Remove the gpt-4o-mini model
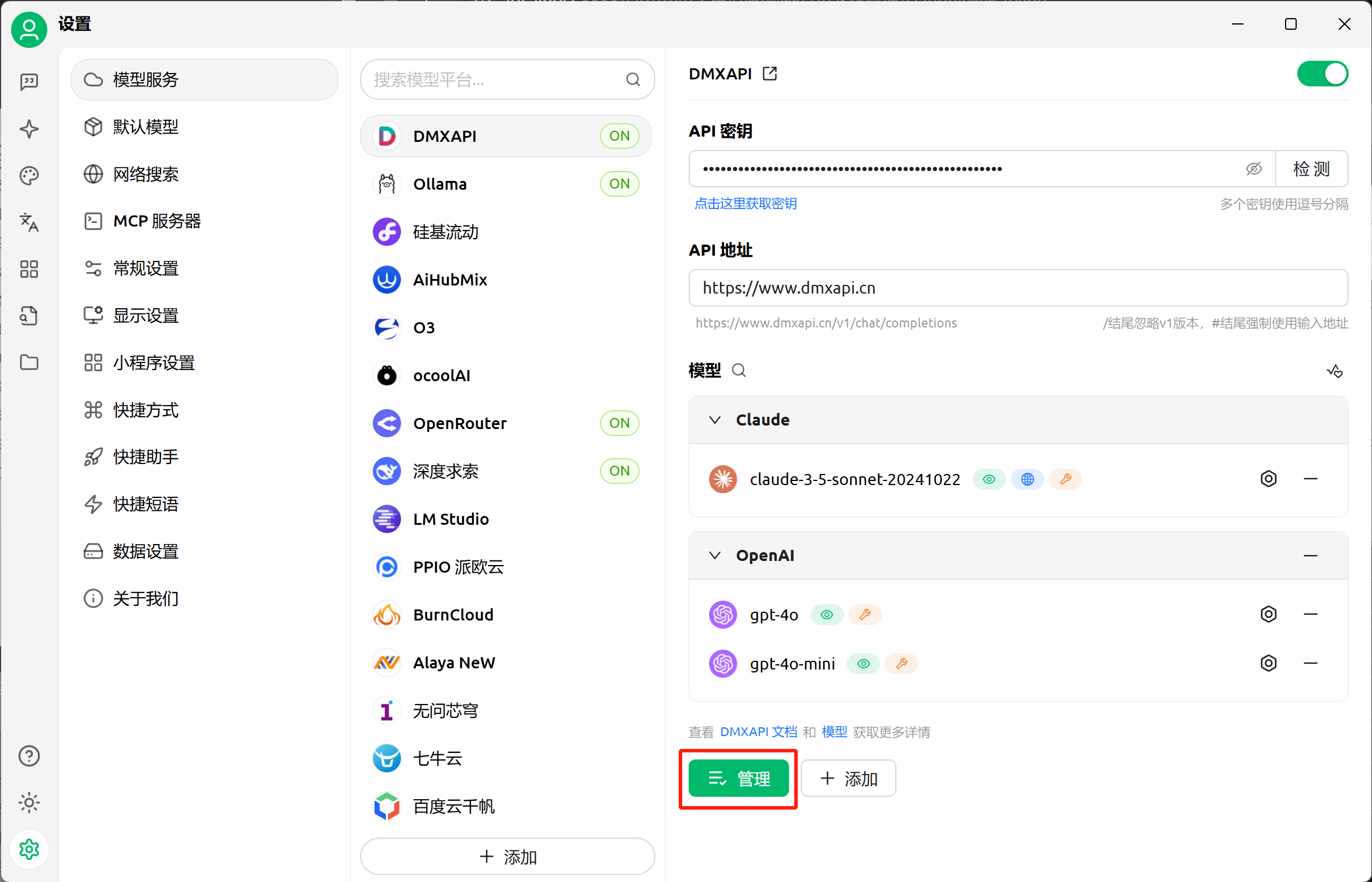1372x882 pixels. coord(1311,663)
